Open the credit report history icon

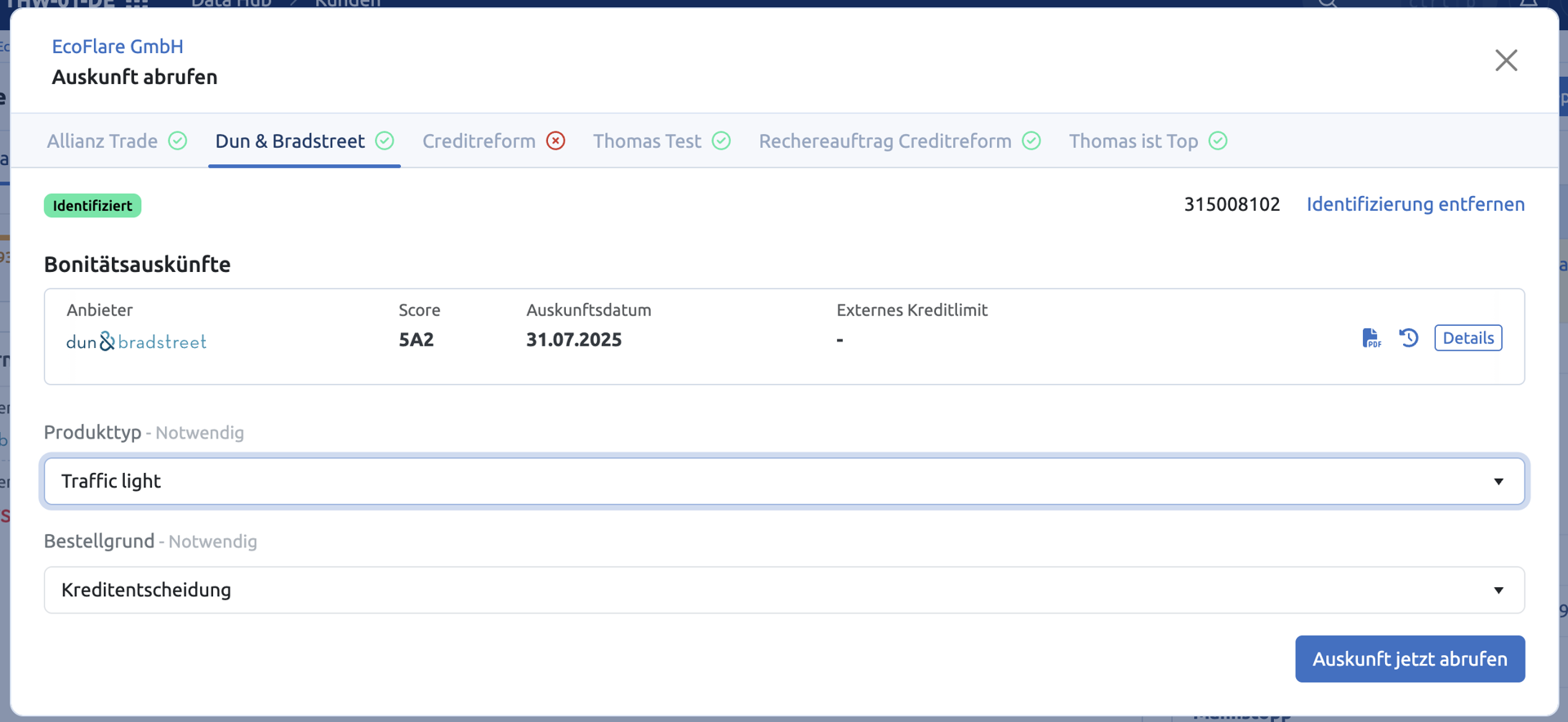(x=1409, y=338)
